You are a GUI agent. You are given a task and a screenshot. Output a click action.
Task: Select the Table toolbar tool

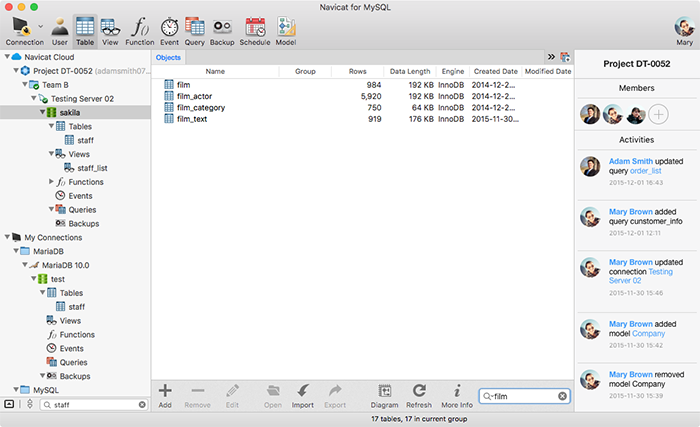pos(85,31)
